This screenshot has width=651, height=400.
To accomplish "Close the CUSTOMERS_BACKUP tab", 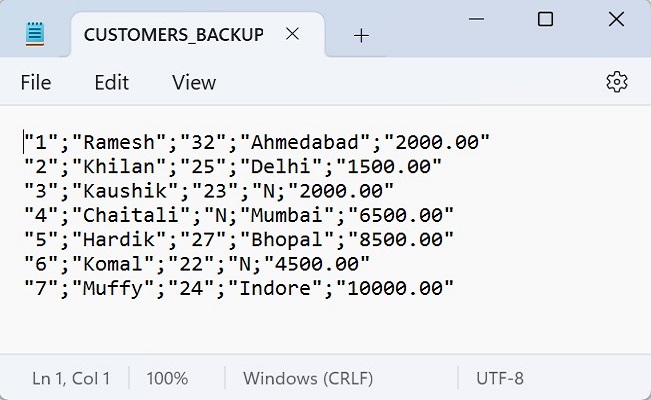I will click(292, 34).
